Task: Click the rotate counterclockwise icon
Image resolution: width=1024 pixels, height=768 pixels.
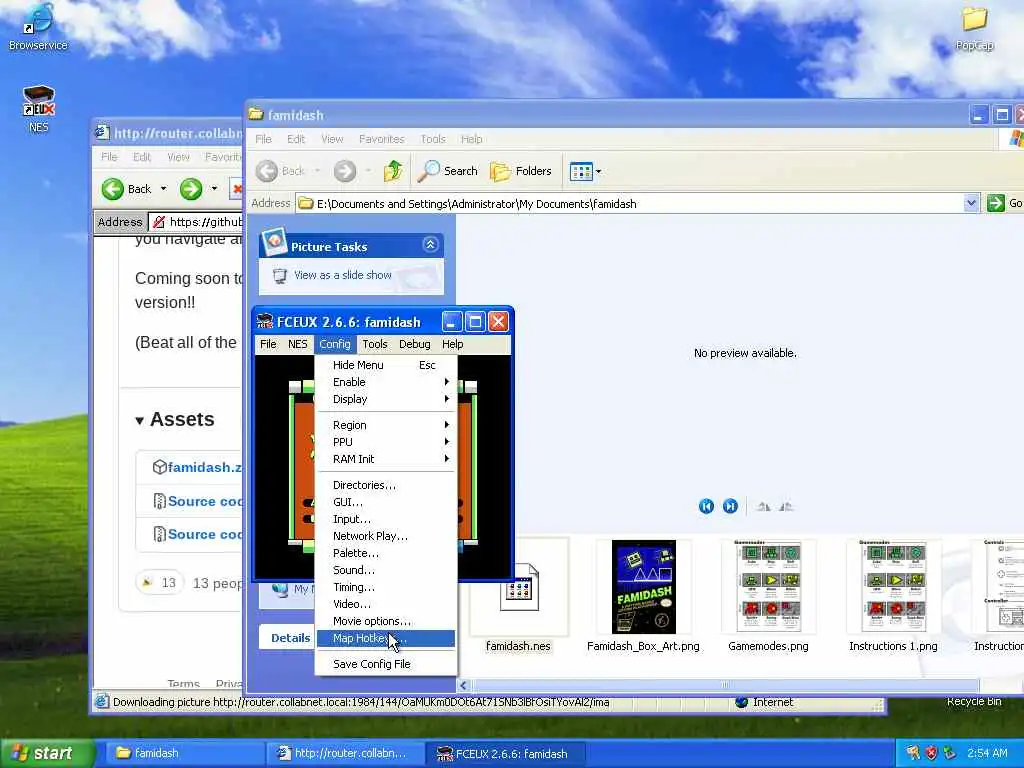Action: 786,506
